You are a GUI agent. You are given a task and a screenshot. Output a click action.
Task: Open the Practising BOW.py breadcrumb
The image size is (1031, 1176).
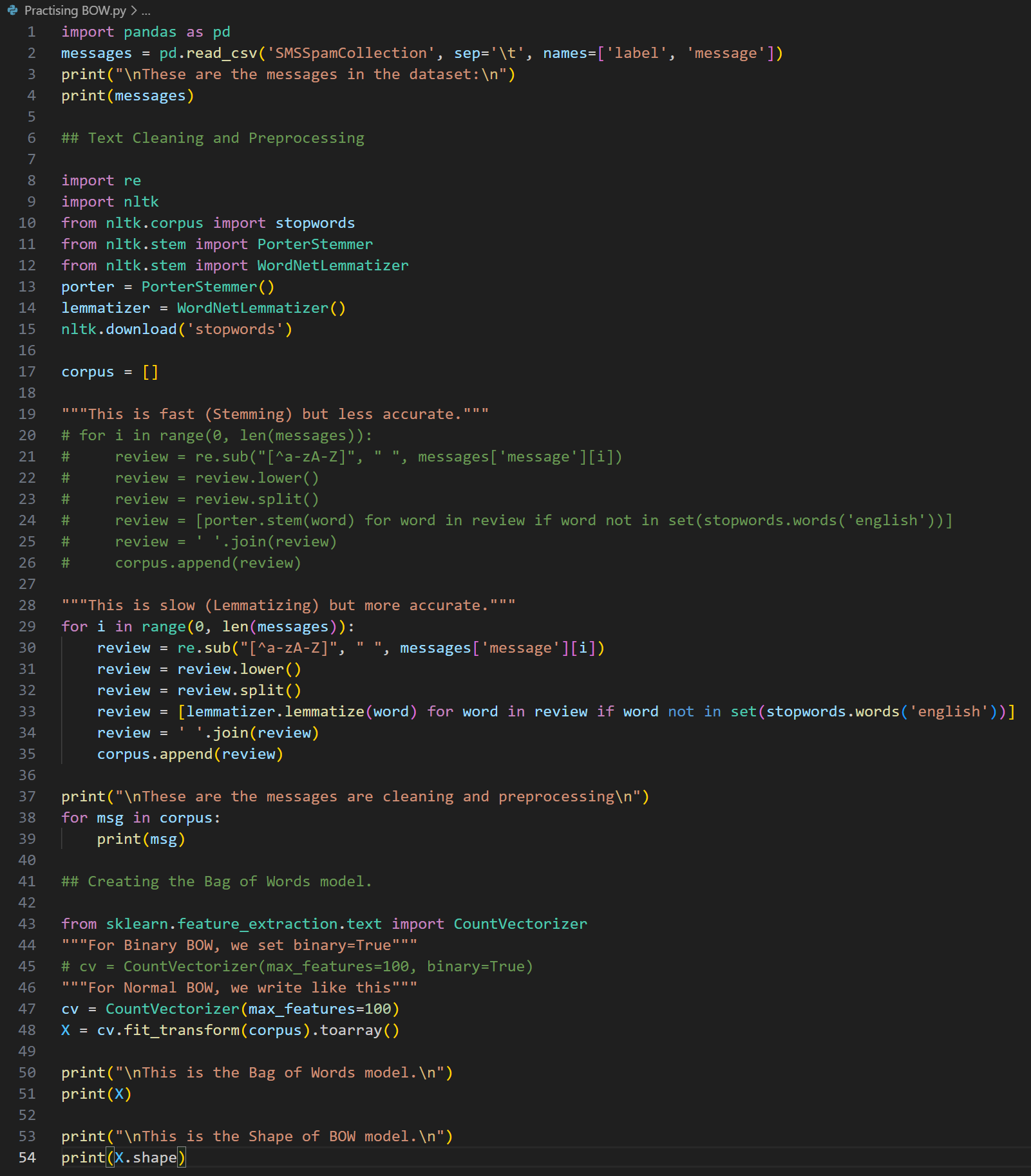pyautogui.click(x=75, y=10)
